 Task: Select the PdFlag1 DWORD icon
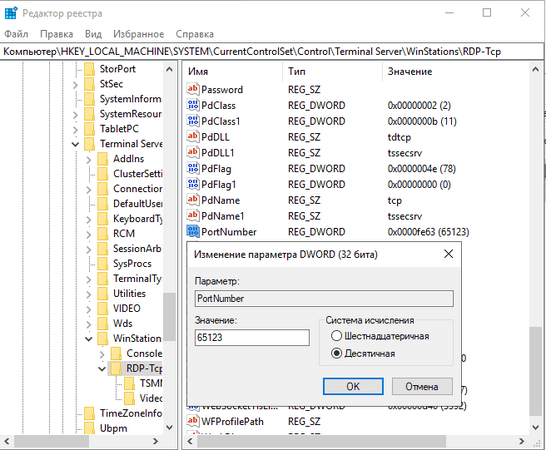tap(193, 184)
